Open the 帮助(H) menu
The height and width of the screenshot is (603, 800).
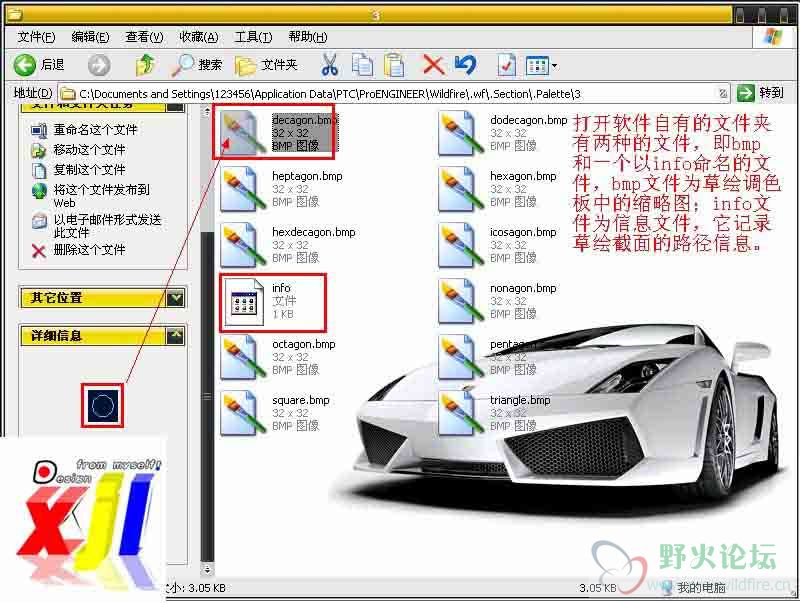[x=308, y=37]
